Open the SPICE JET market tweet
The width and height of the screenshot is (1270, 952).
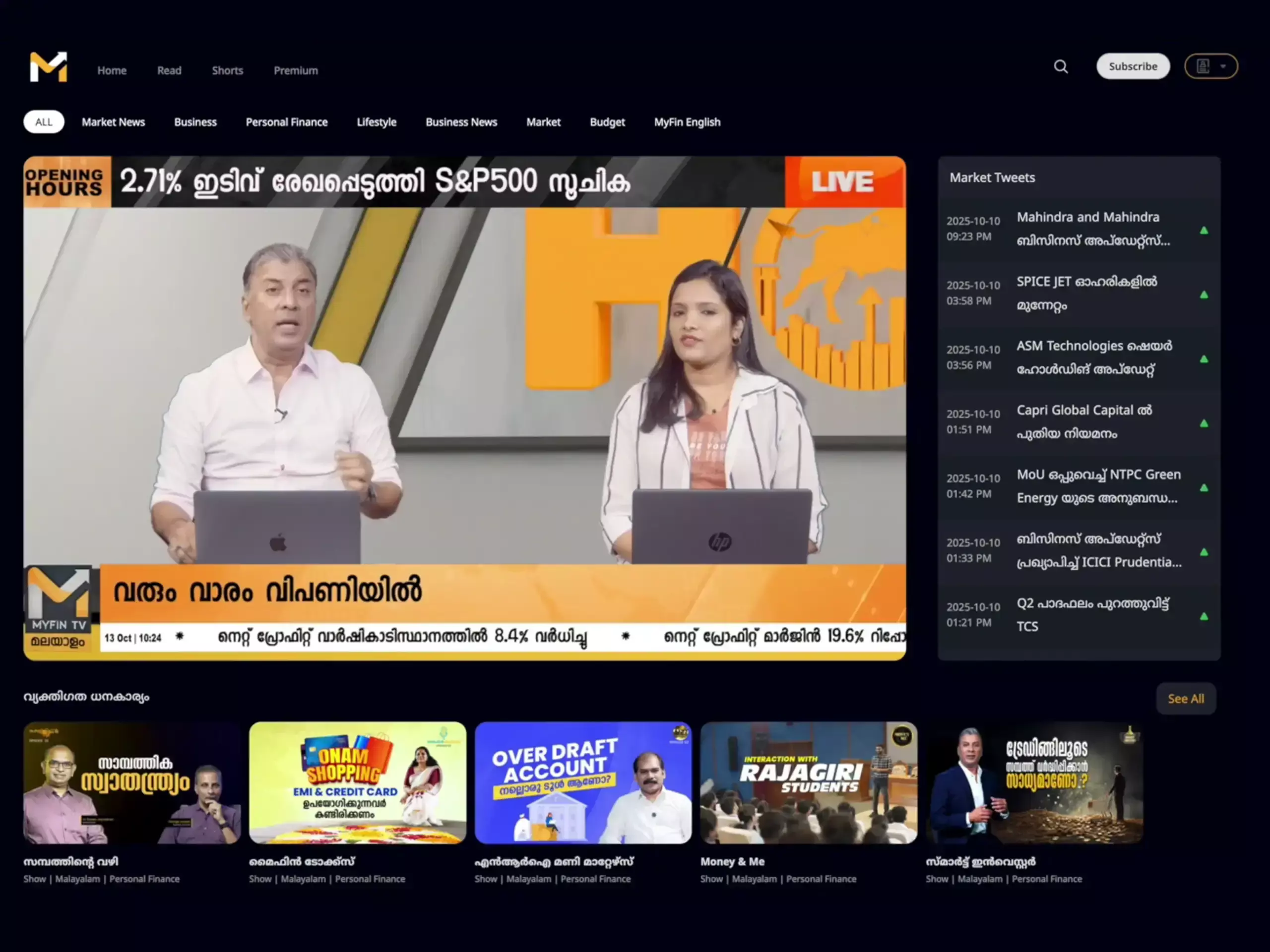click(1087, 293)
